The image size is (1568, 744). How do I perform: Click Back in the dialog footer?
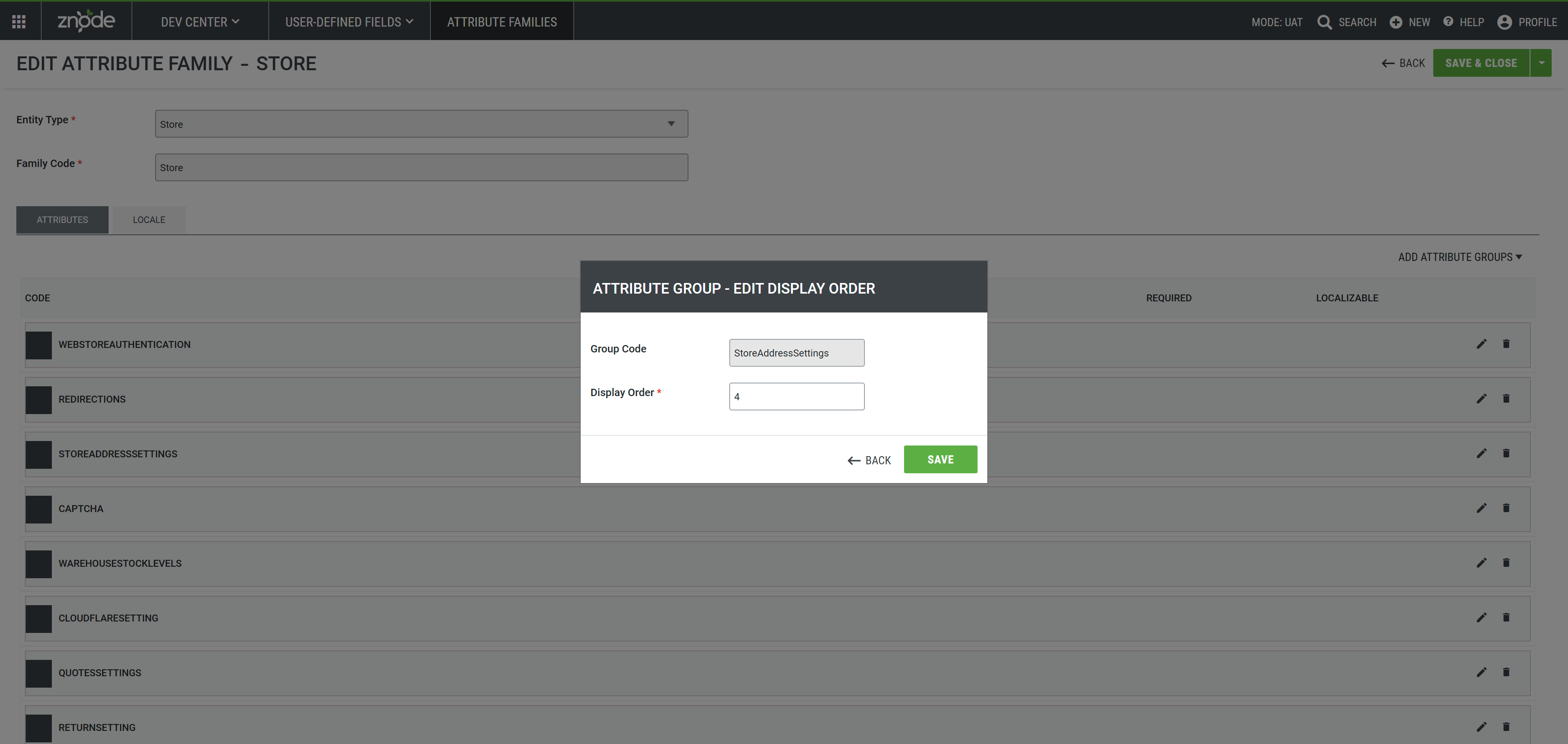[869, 460]
